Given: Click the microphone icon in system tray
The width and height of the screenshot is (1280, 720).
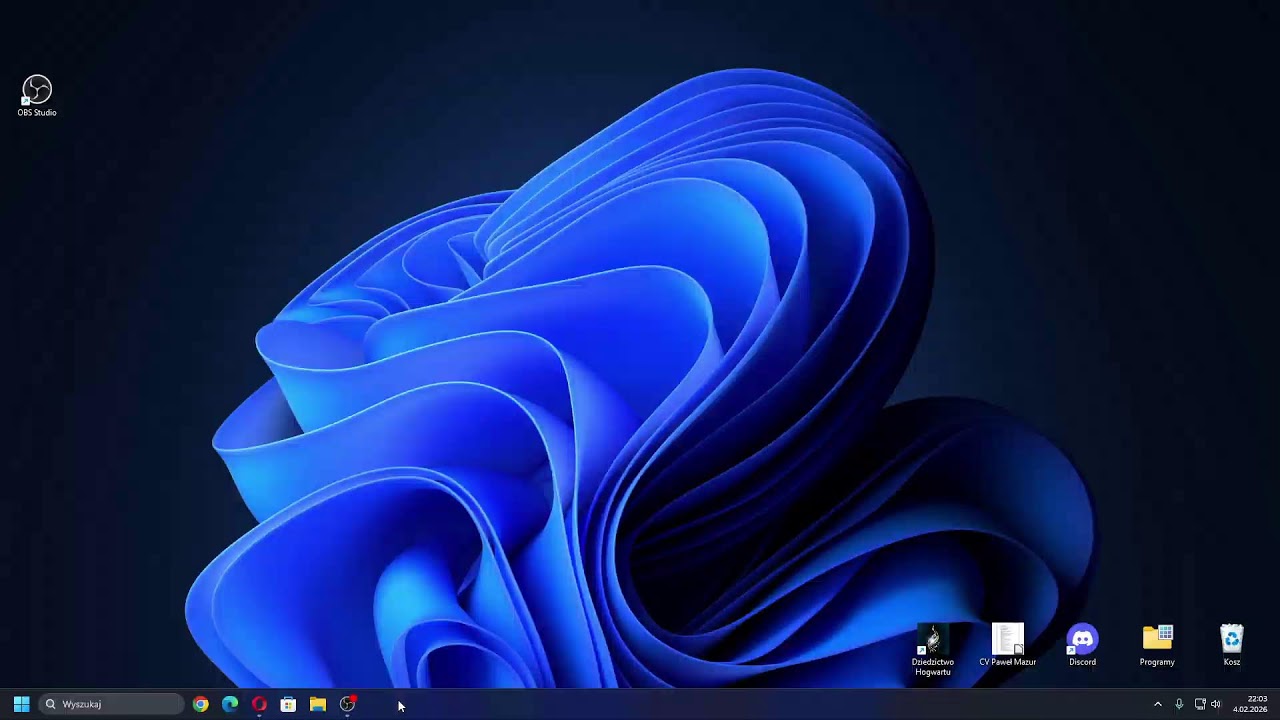Looking at the screenshot, I should click(1179, 704).
